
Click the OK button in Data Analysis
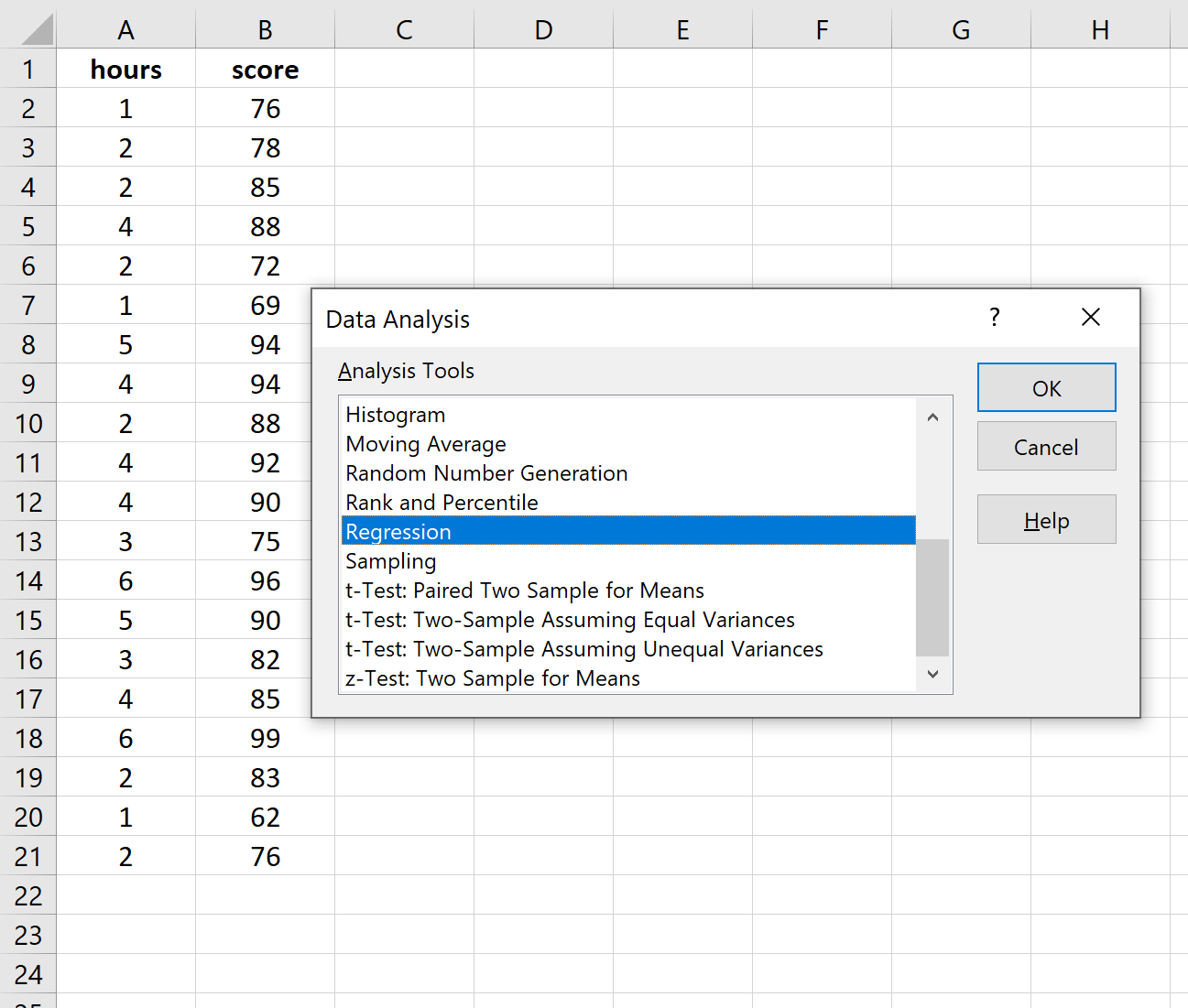(1046, 388)
